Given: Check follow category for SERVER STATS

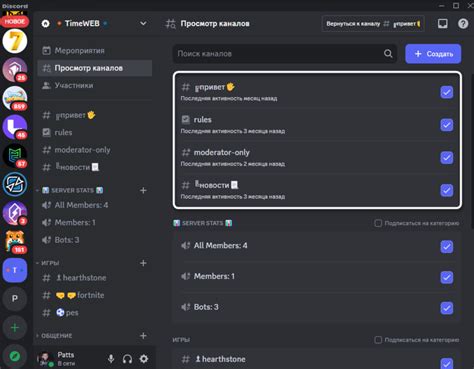Looking at the screenshot, I should [378, 223].
